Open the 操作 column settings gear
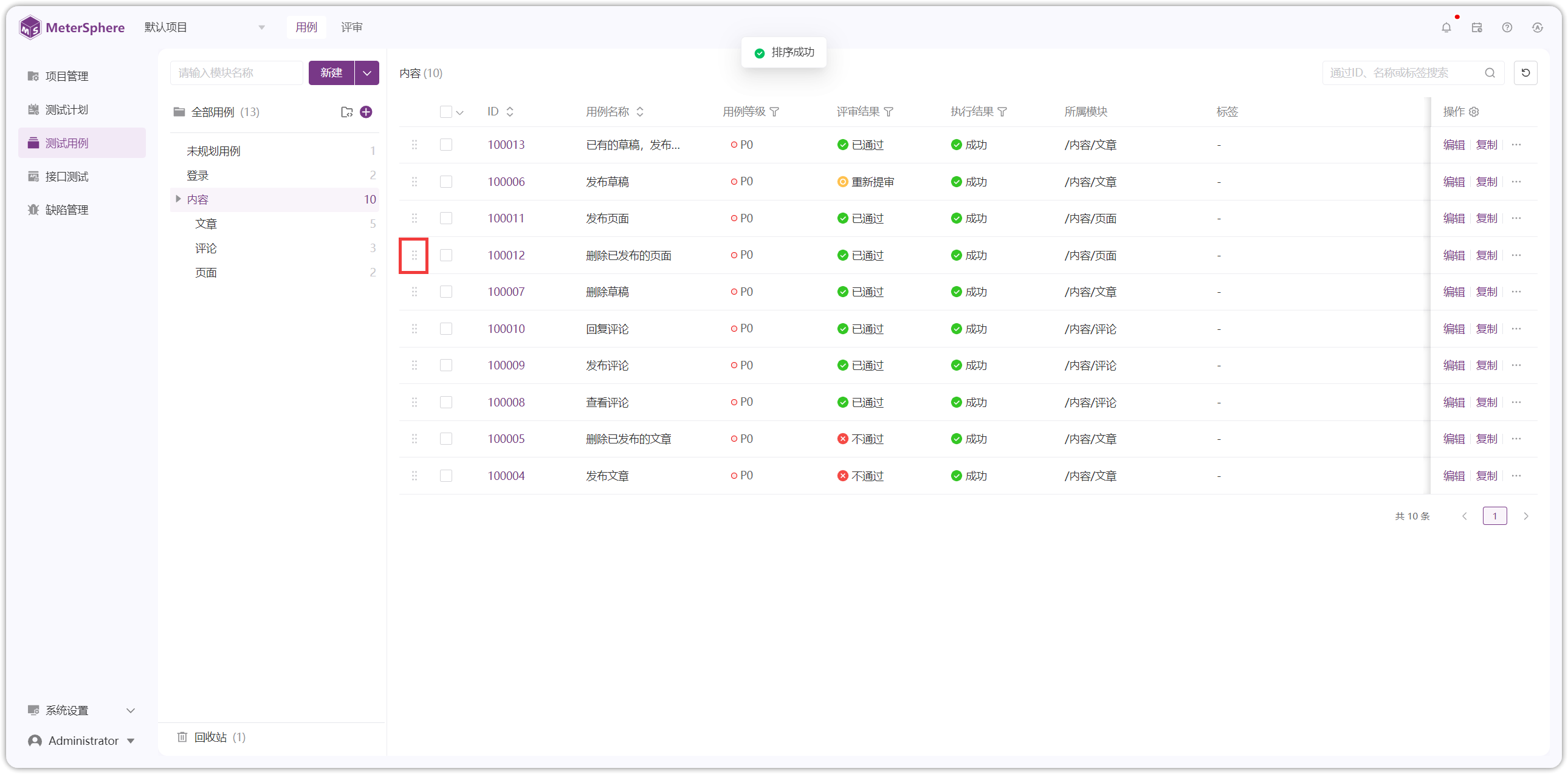Image resolution: width=1568 pixels, height=774 pixels. click(1474, 112)
